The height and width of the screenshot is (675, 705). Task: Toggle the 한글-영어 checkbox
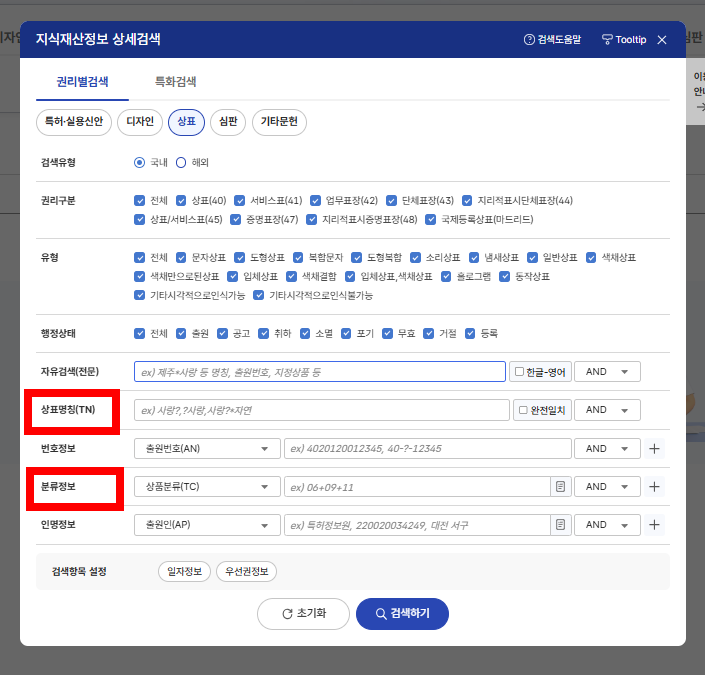(x=519, y=372)
